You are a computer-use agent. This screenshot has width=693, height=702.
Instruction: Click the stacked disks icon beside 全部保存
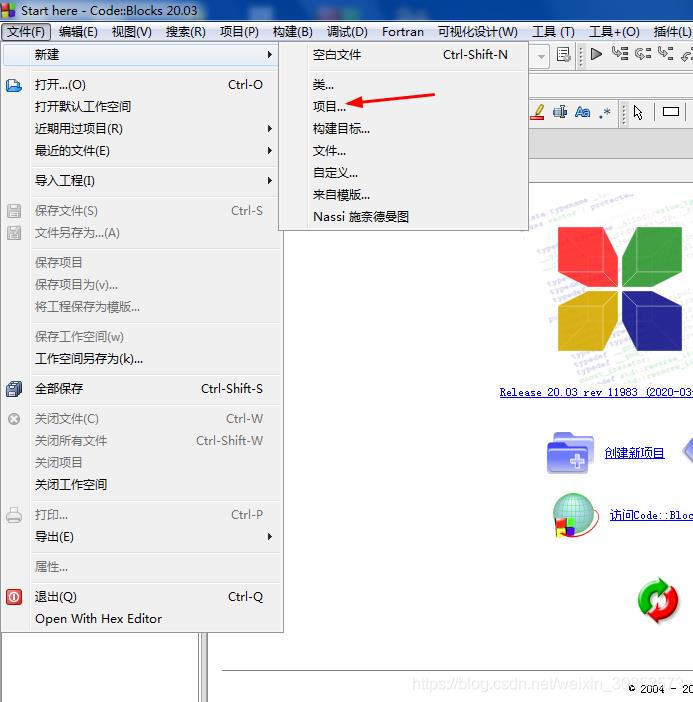pyautogui.click(x=14, y=389)
